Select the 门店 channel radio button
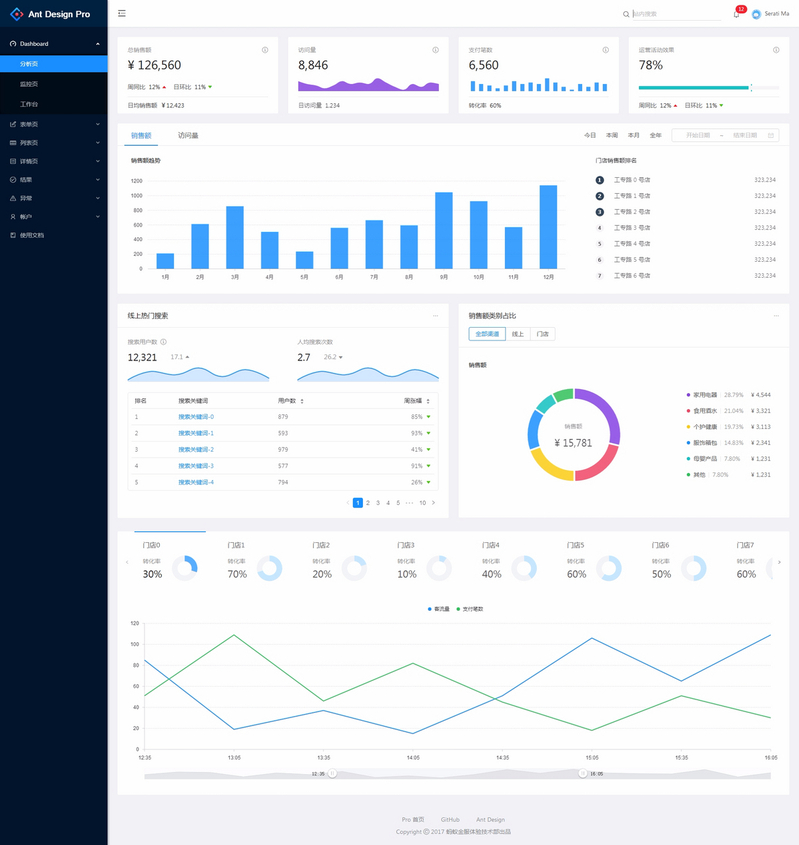 pyautogui.click(x=543, y=334)
